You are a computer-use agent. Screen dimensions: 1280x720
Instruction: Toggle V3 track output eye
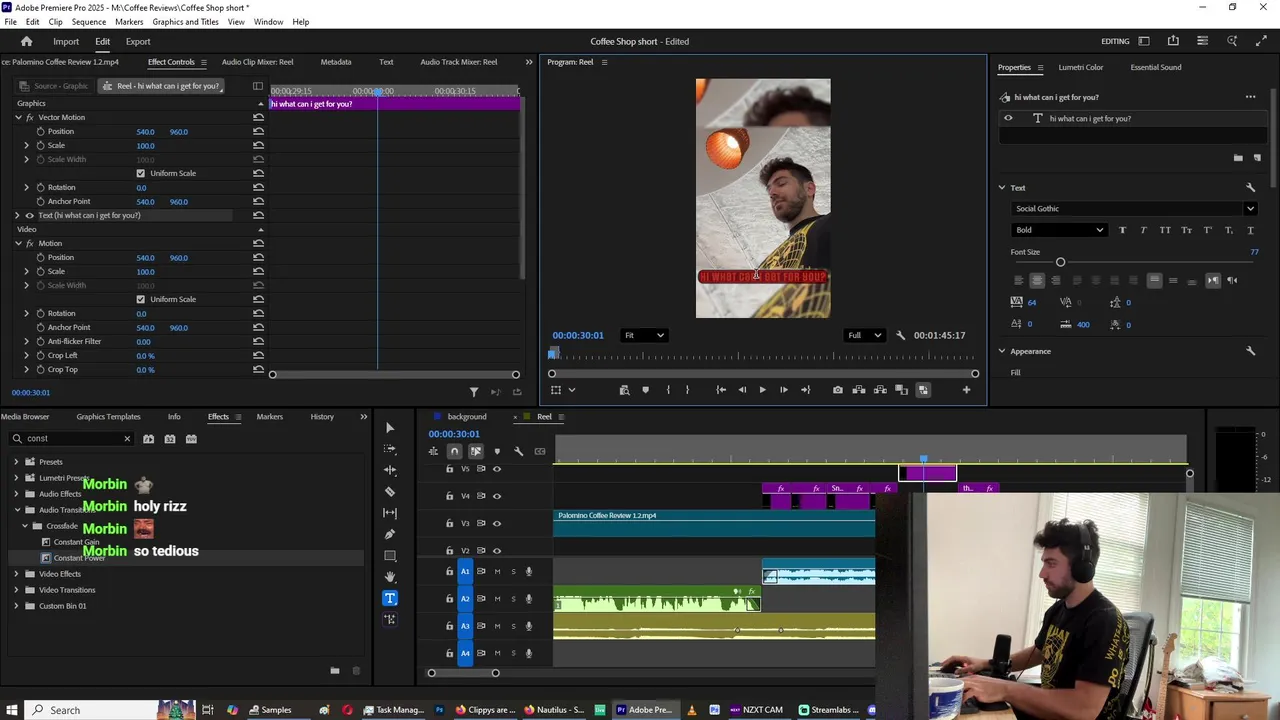pos(497,523)
